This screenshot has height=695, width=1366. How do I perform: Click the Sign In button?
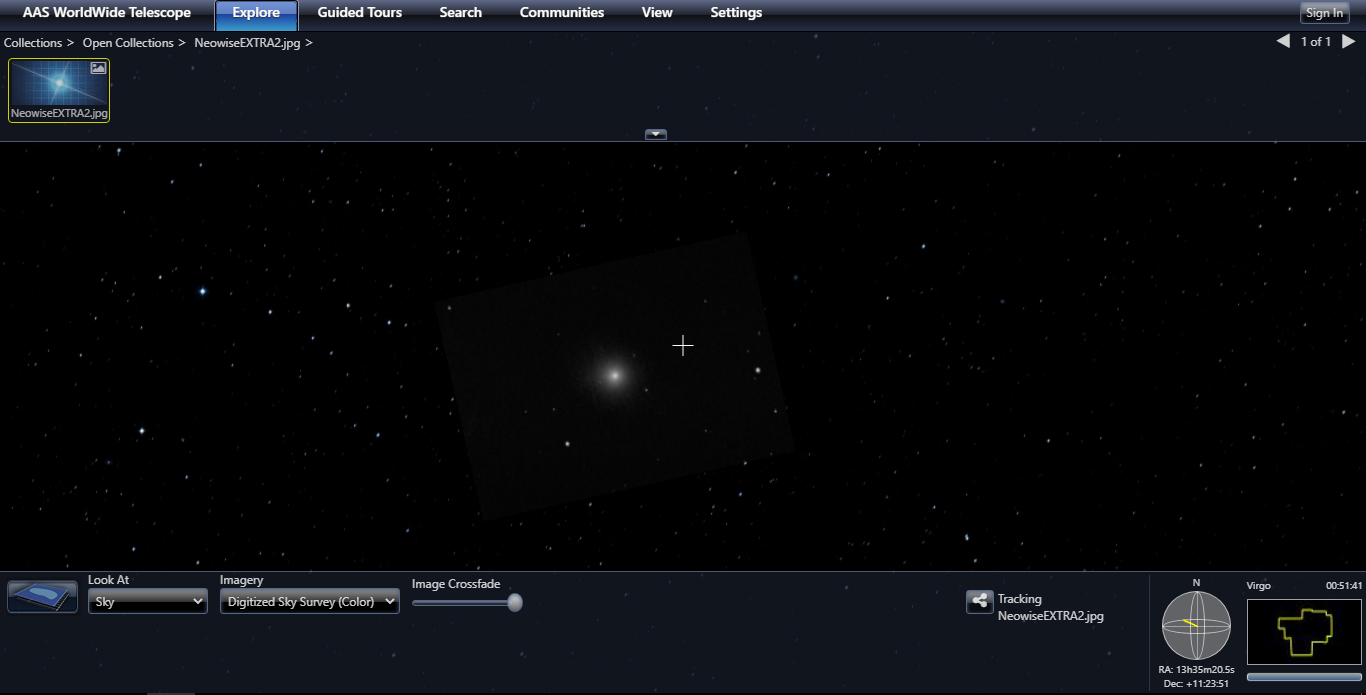click(1324, 13)
